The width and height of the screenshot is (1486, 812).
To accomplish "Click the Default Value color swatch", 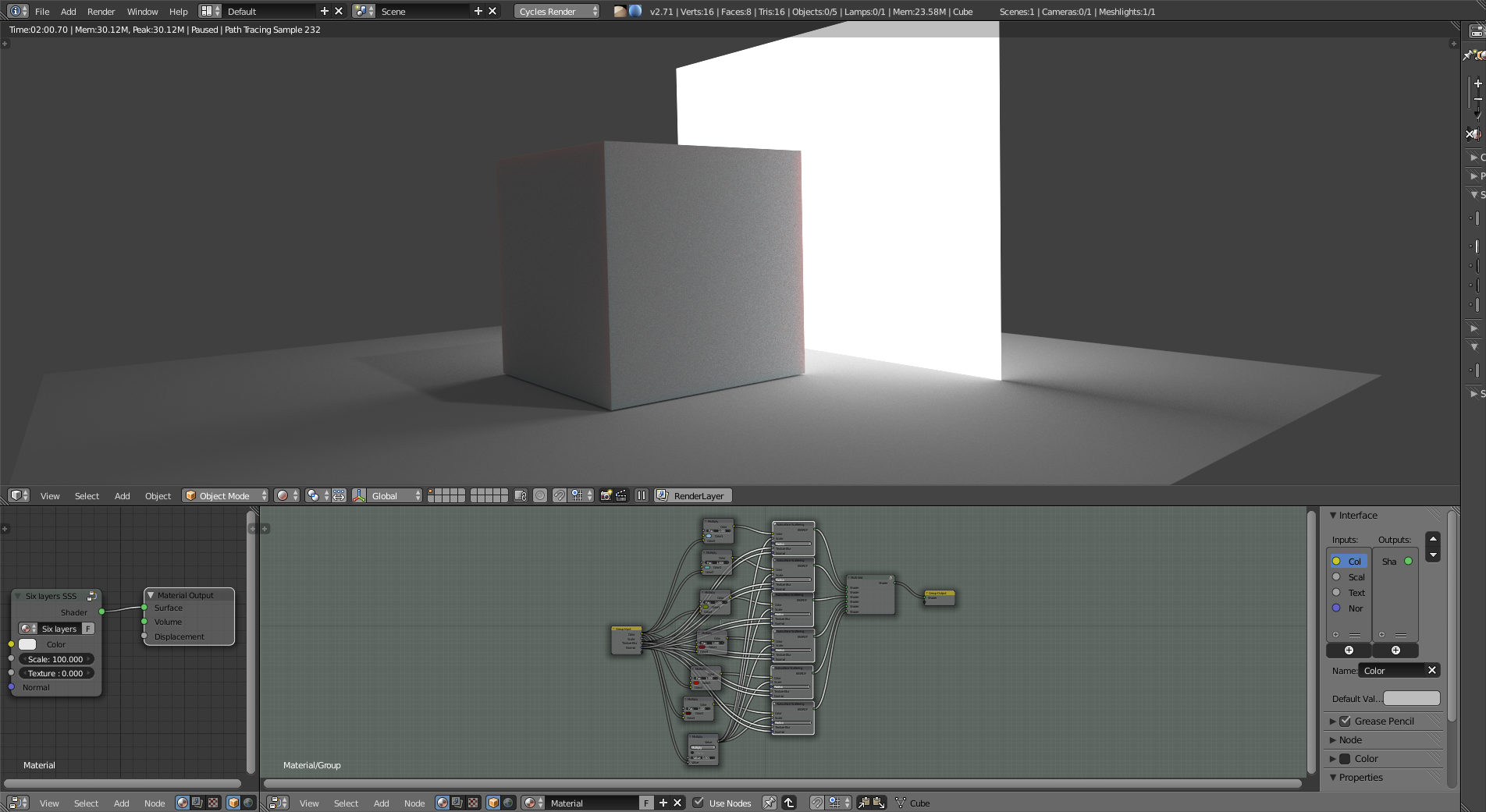I will click(1411, 698).
